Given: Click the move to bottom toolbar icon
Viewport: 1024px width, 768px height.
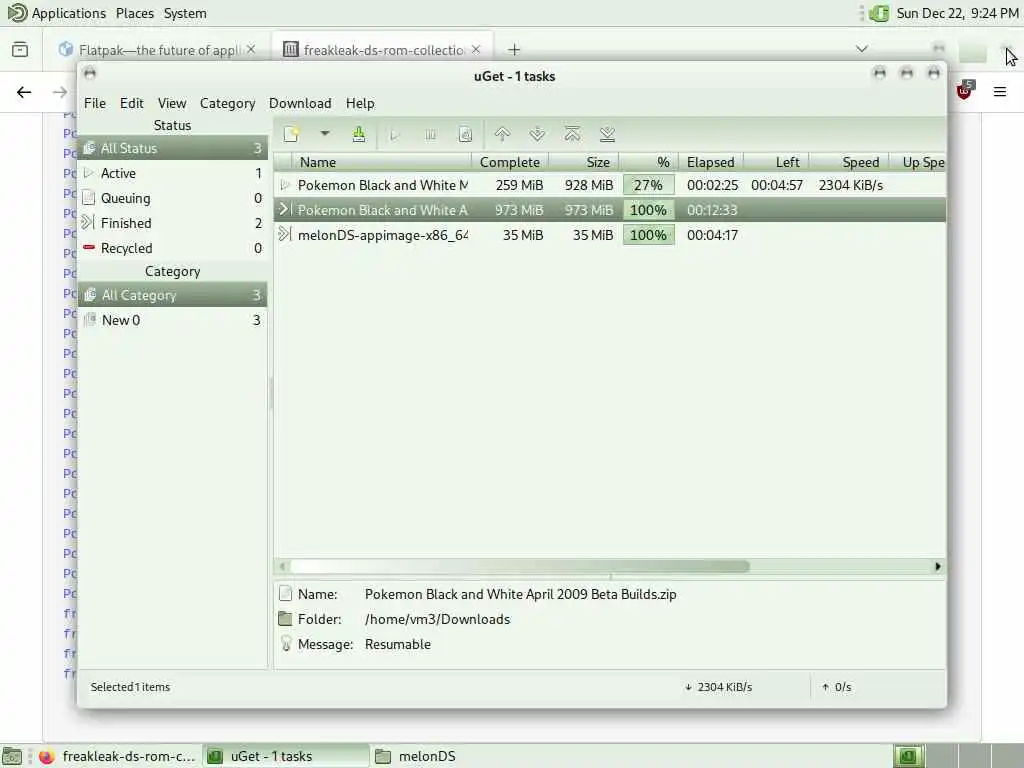Looking at the screenshot, I should (607, 134).
